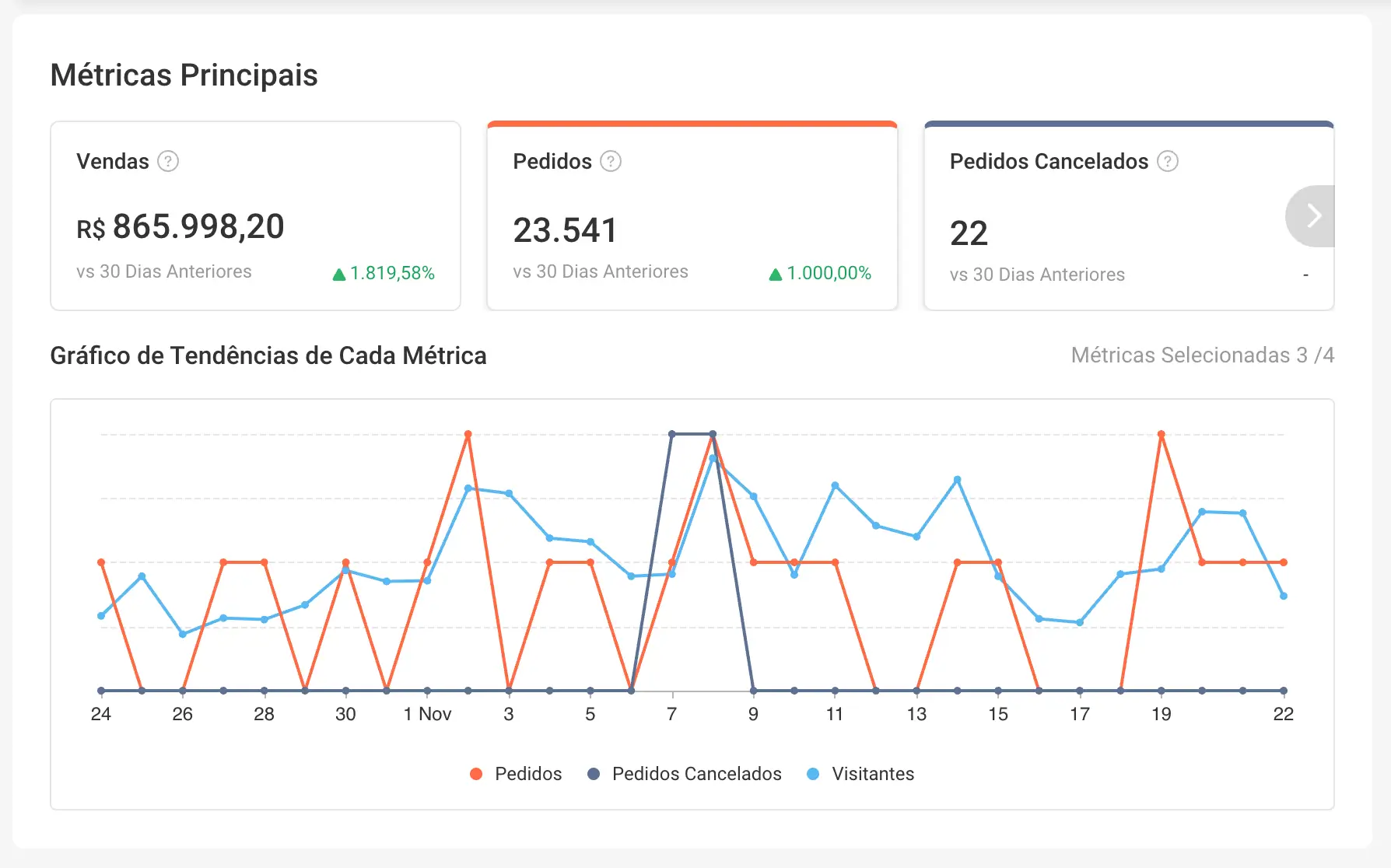This screenshot has width=1391, height=868.
Task: Select the Vendas metric card
Action: pyautogui.click(x=255, y=215)
